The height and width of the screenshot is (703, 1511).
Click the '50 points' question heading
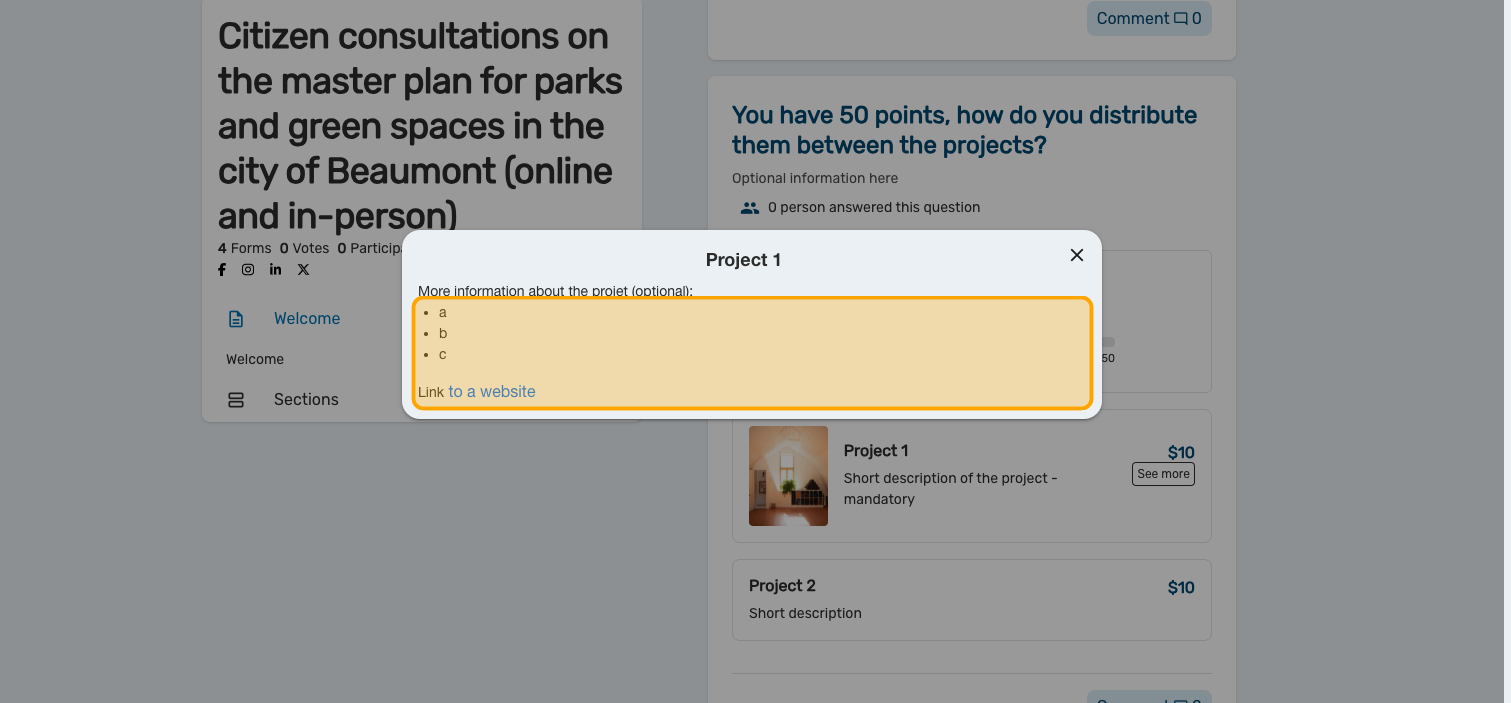[x=964, y=130]
